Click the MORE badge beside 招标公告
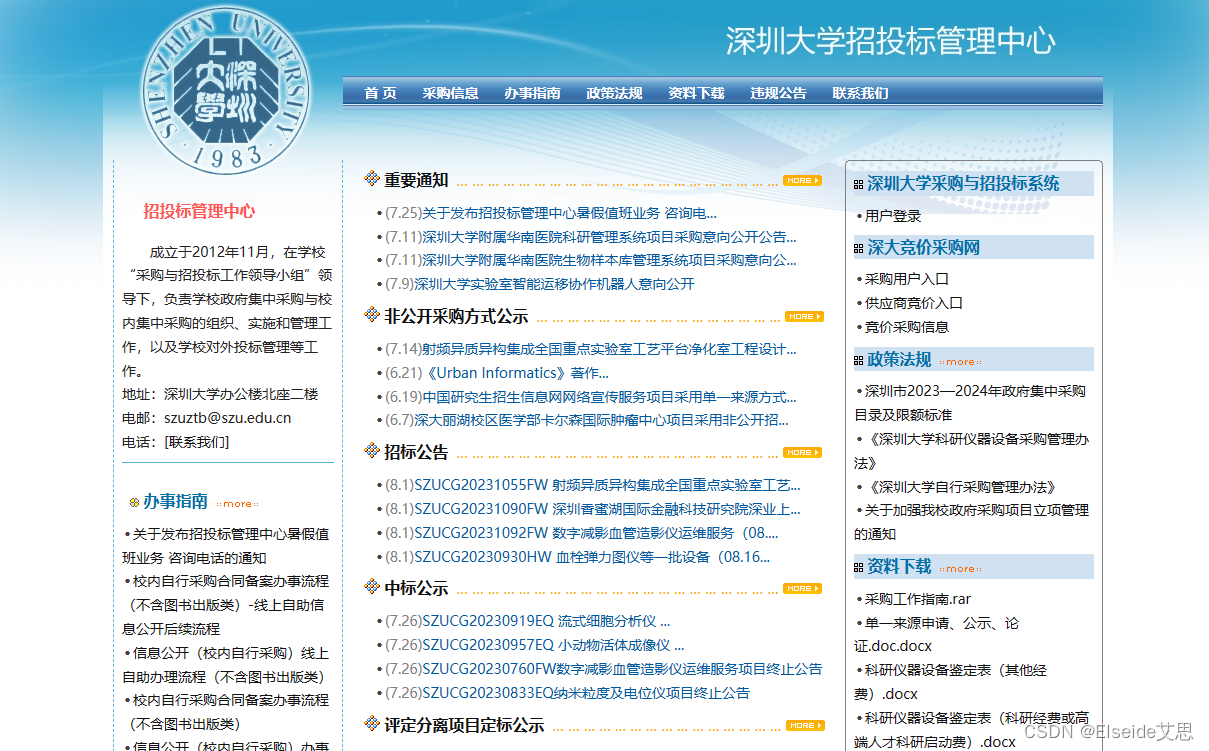Image resolution: width=1209 pixels, height=751 pixels. coord(802,453)
